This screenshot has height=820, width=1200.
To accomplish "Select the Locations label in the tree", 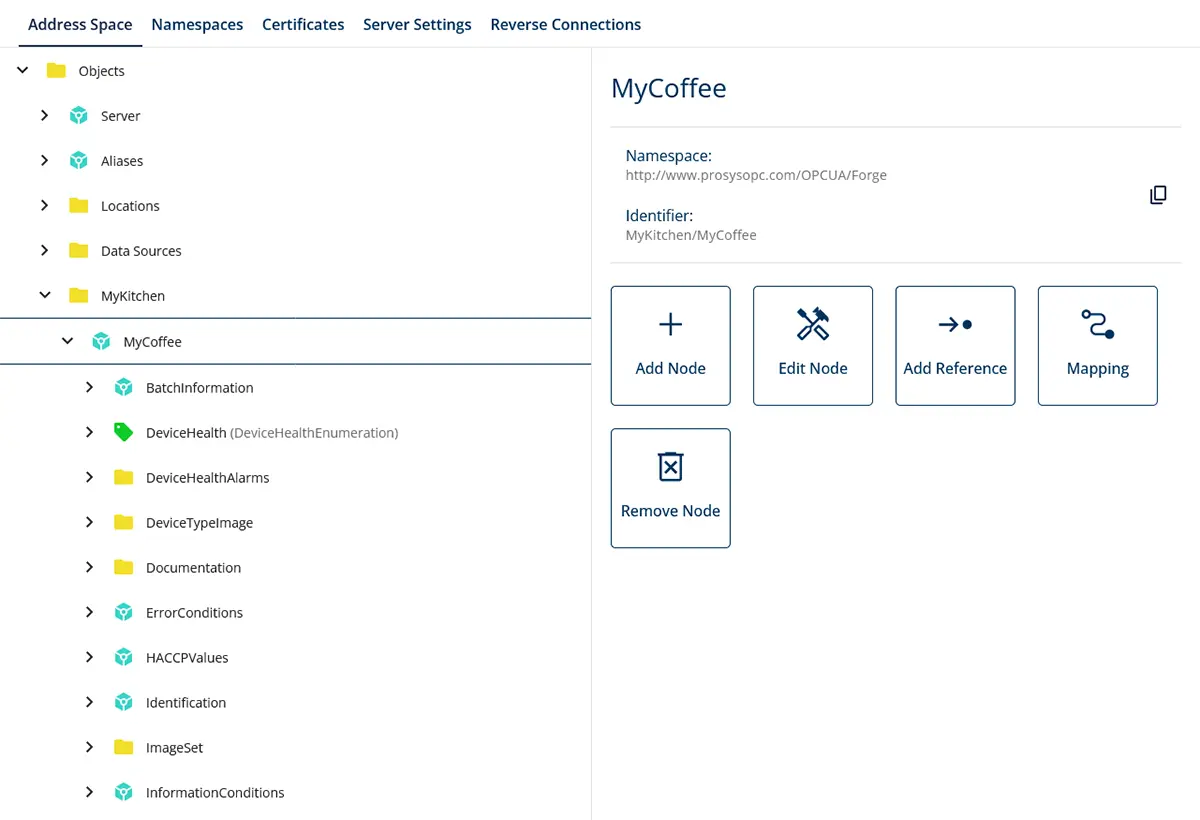I will pyautogui.click(x=130, y=206).
